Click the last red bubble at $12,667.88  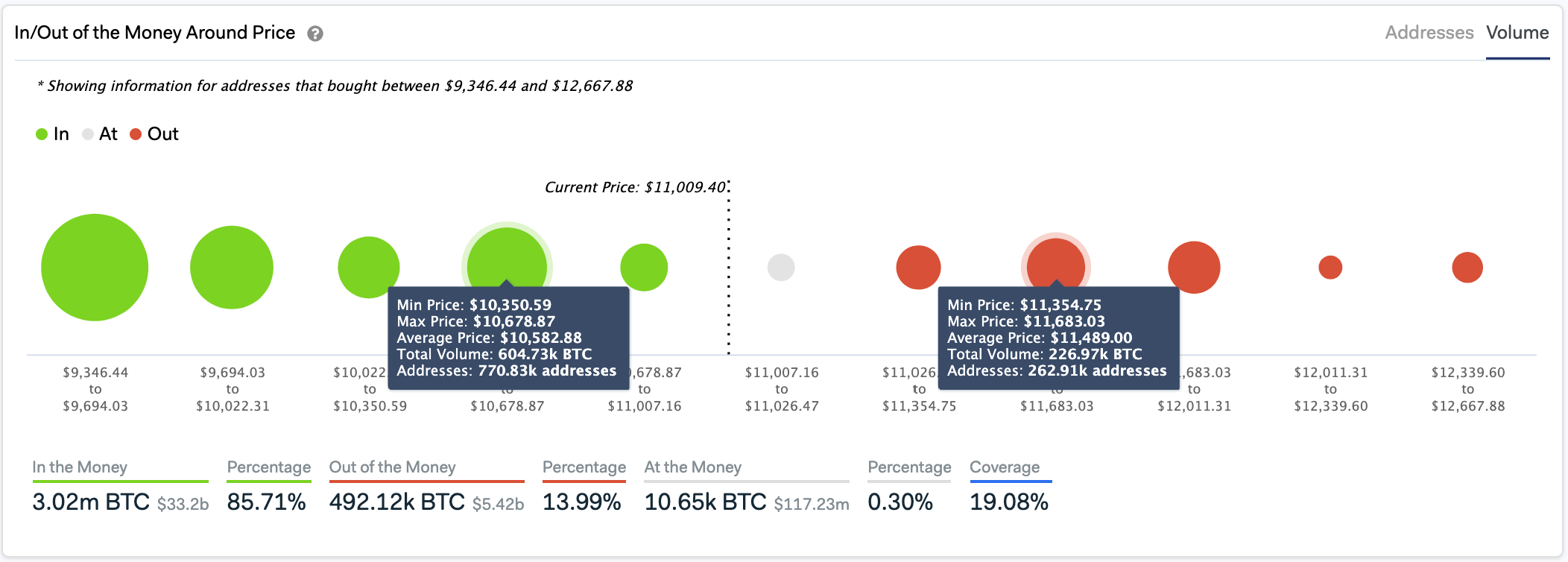point(1467,267)
